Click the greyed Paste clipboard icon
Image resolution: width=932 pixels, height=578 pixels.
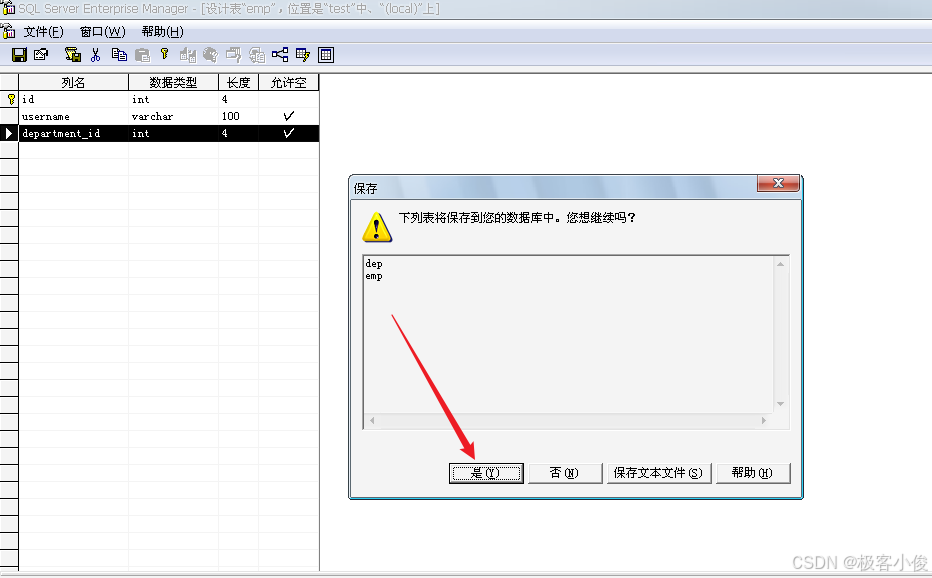[x=142, y=55]
